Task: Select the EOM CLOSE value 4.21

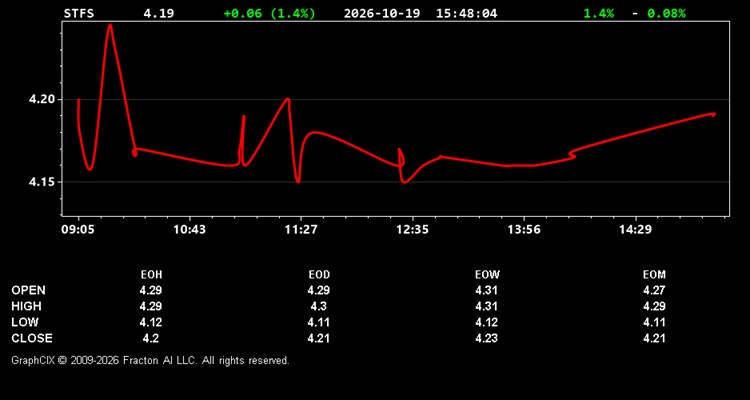Action: (654, 338)
